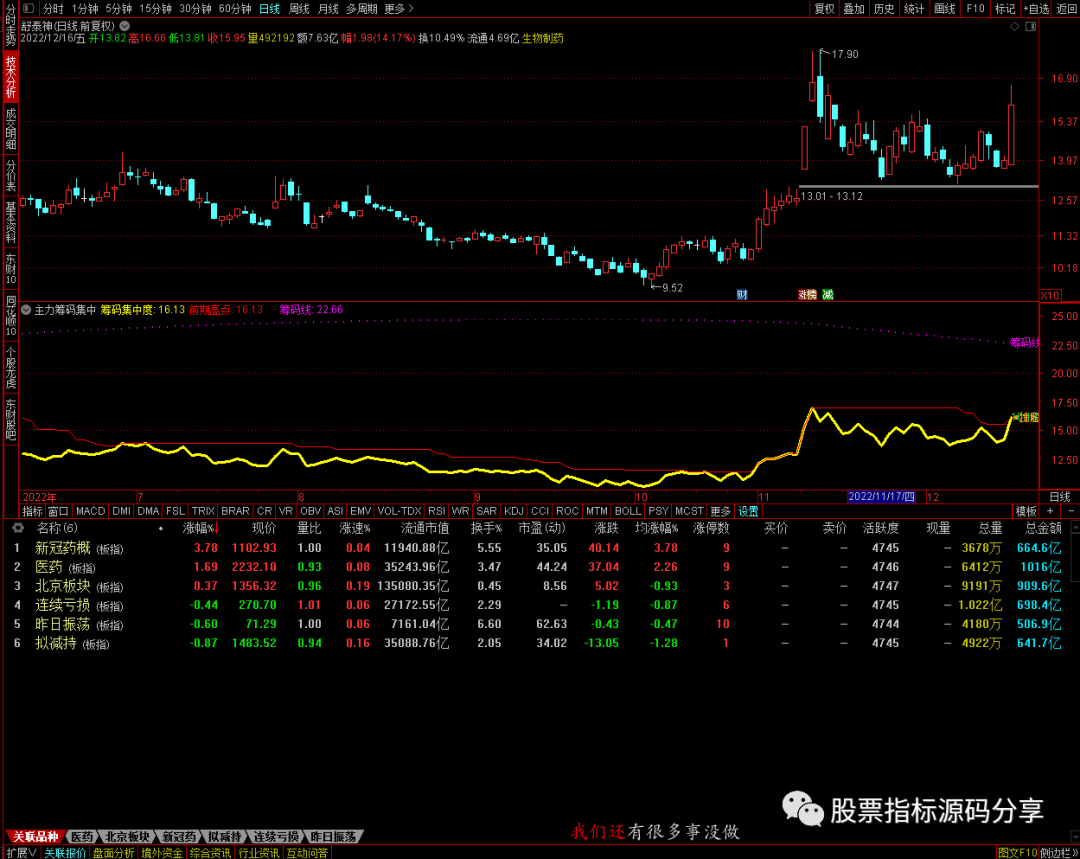Image resolution: width=1080 pixels, height=859 pixels.
Task: Add stock via +自选 button
Action: point(1036,8)
